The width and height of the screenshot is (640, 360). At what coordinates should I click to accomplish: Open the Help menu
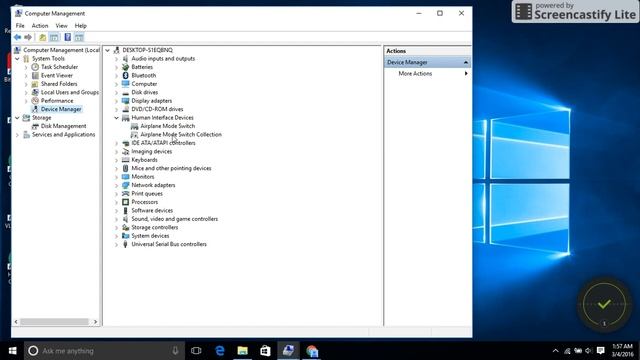(x=80, y=26)
